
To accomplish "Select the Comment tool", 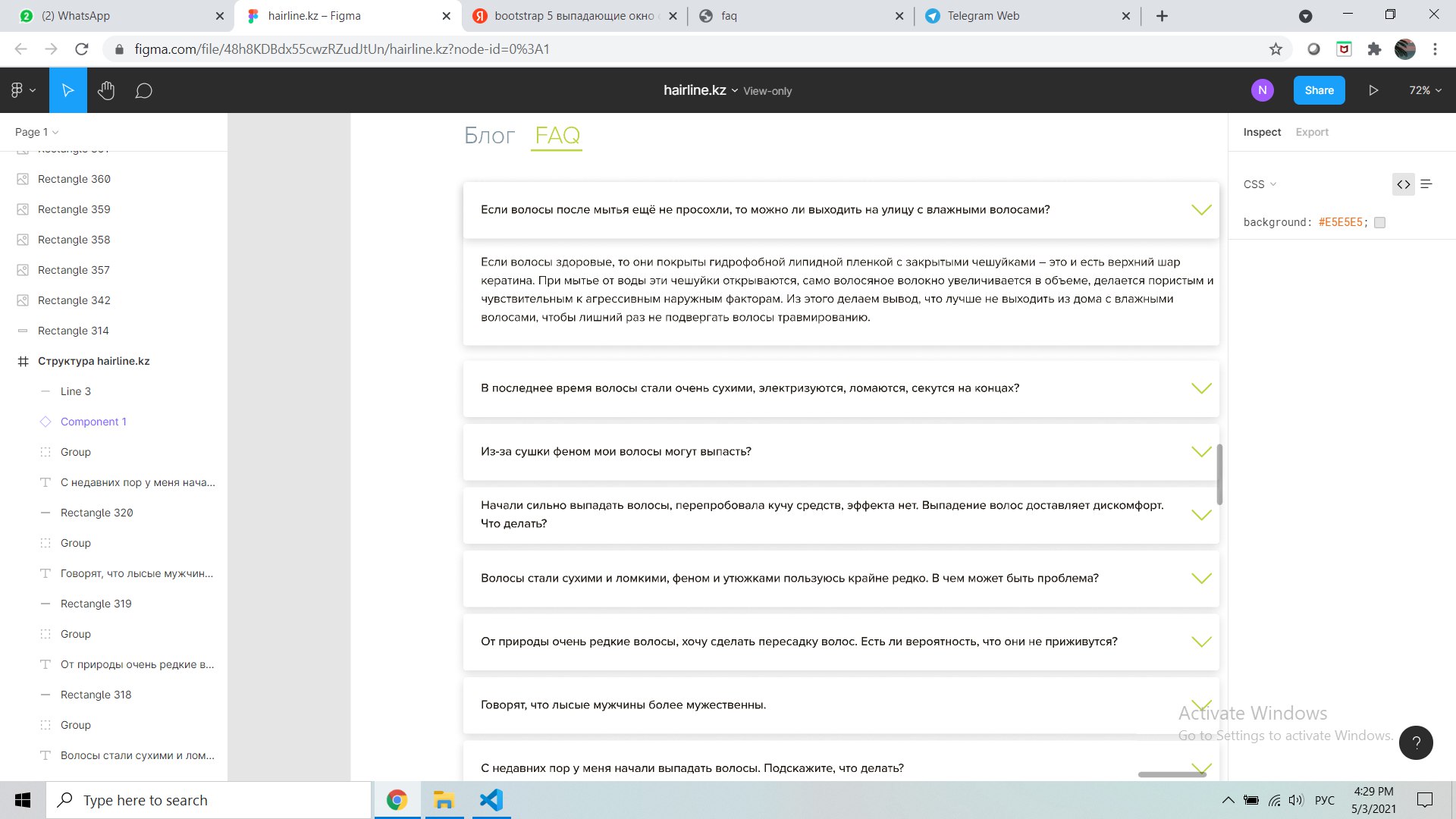I will click(x=143, y=91).
